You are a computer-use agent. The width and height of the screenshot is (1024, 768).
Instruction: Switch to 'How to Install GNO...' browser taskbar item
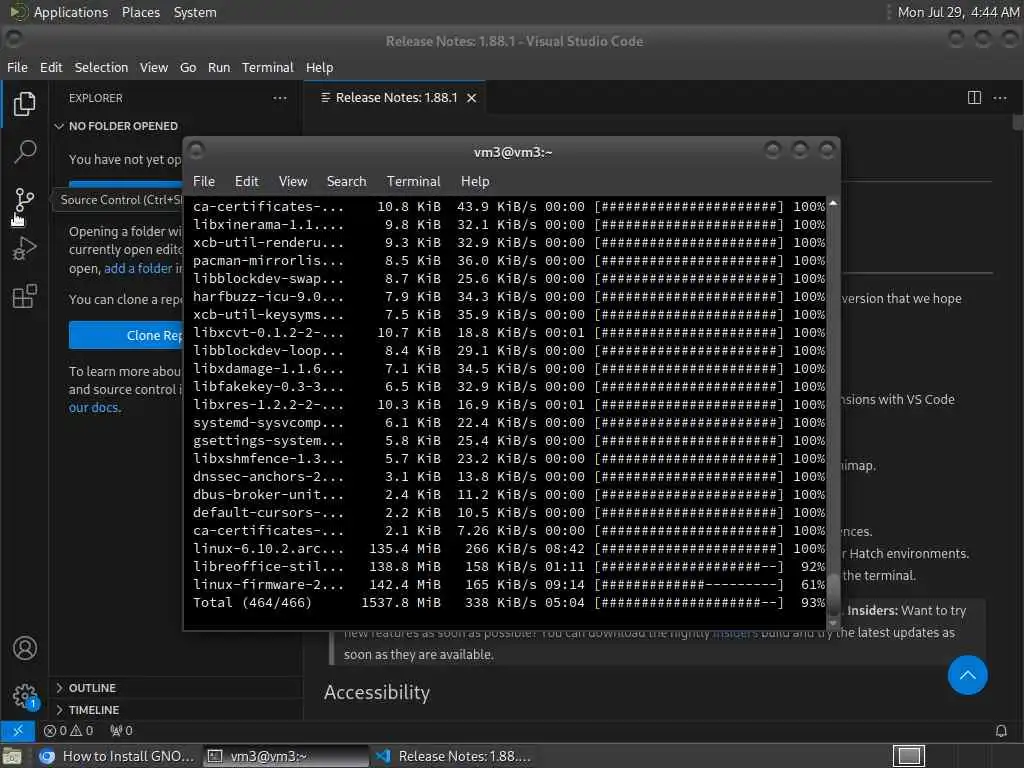[117, 756]
